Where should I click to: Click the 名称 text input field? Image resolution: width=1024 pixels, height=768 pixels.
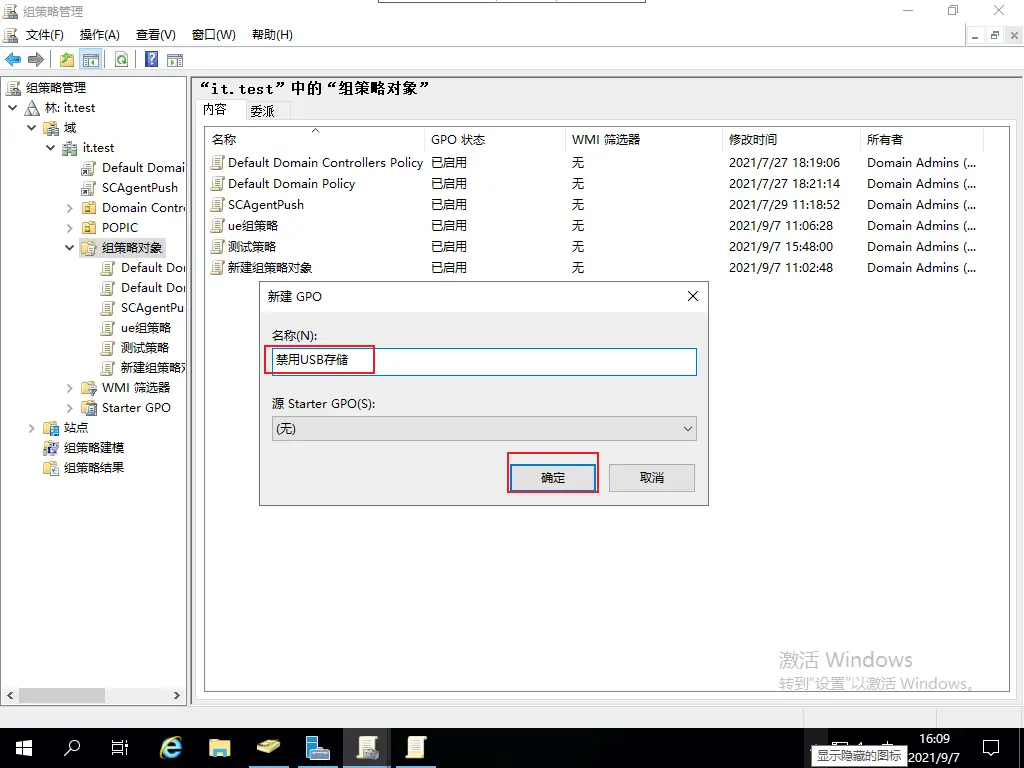click(484, 361)
